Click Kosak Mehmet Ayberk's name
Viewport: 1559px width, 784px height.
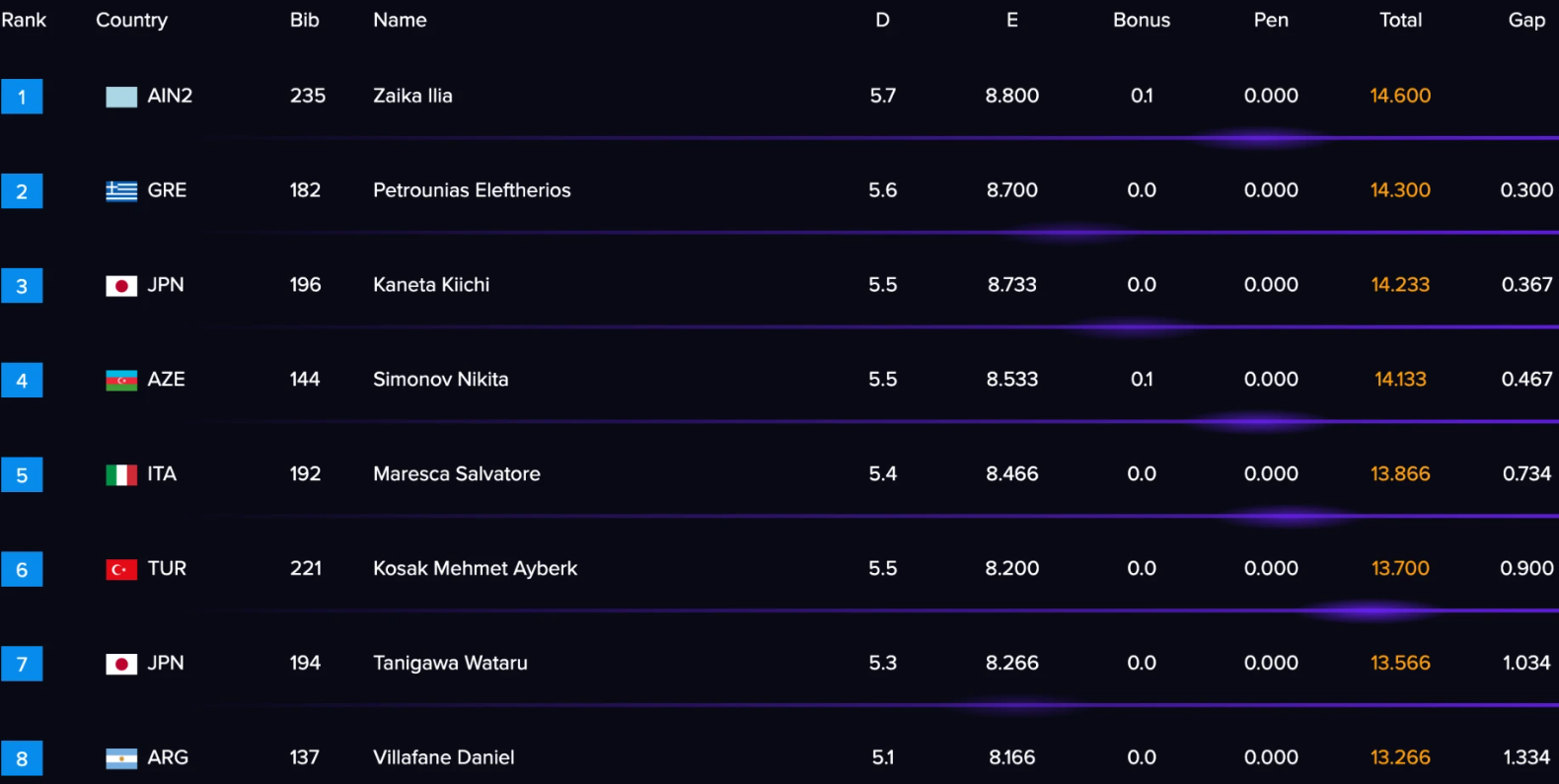pyautogui.click(x=475, y=569)
